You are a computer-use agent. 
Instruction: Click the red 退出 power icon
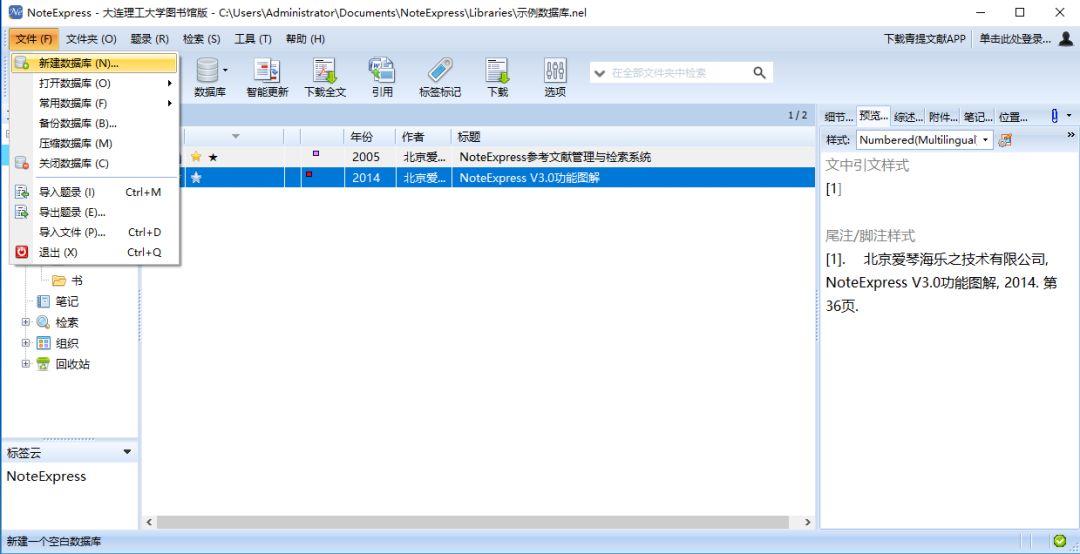[x=22, y=252]
